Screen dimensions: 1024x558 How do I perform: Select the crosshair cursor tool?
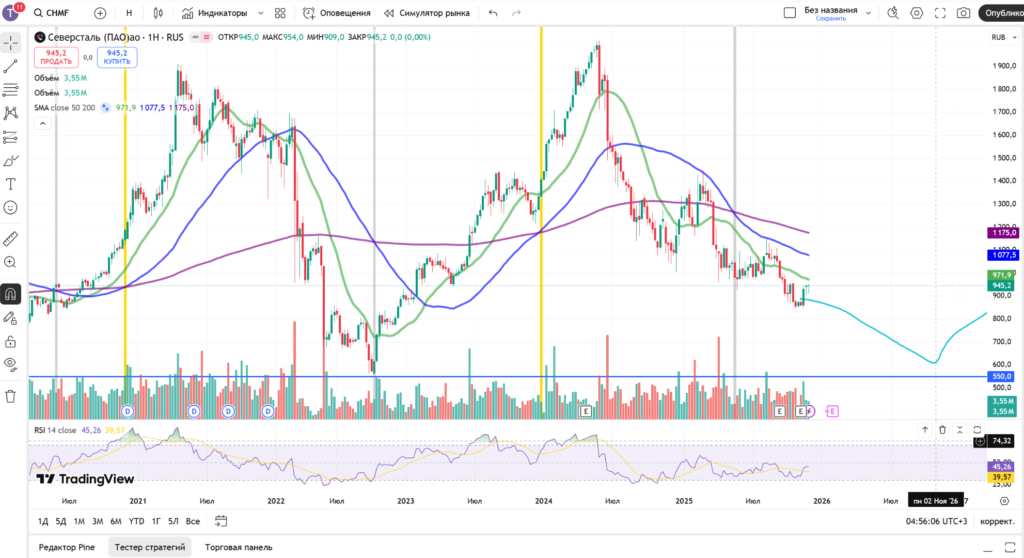[10, 43]
